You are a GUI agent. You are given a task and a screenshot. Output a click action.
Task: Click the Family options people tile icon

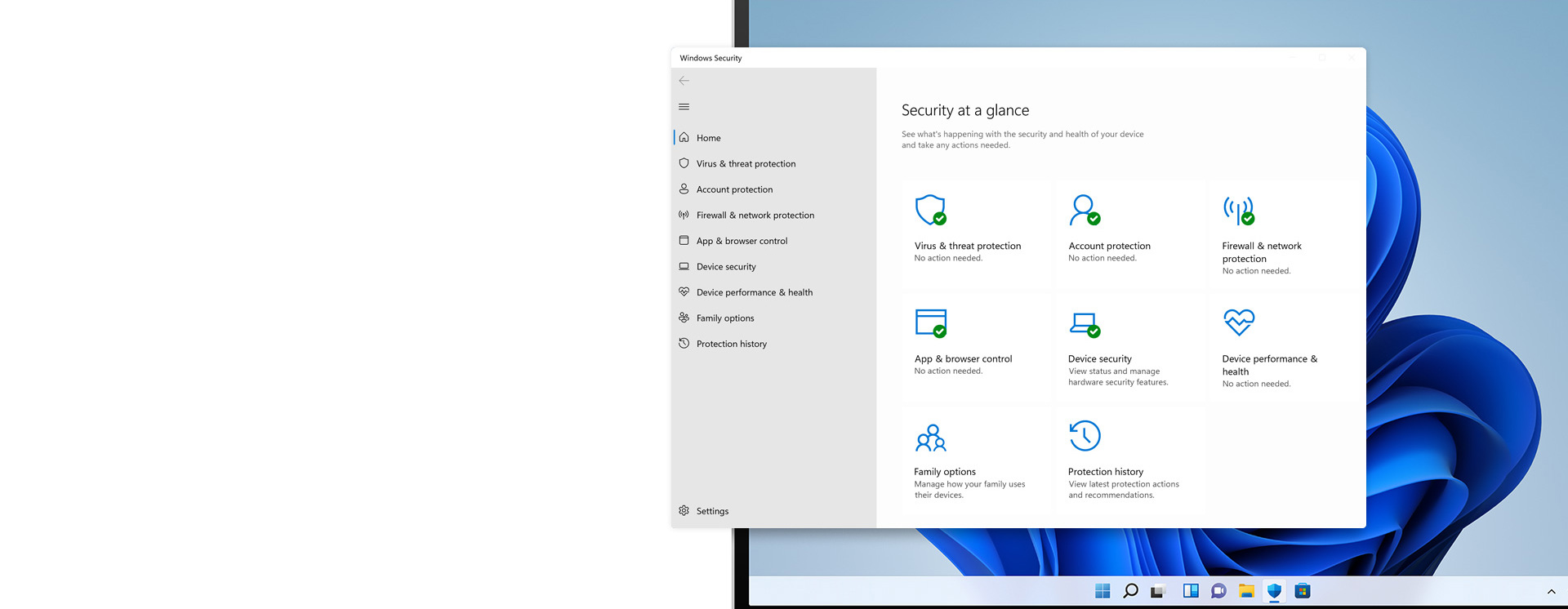tap(930, 438)
